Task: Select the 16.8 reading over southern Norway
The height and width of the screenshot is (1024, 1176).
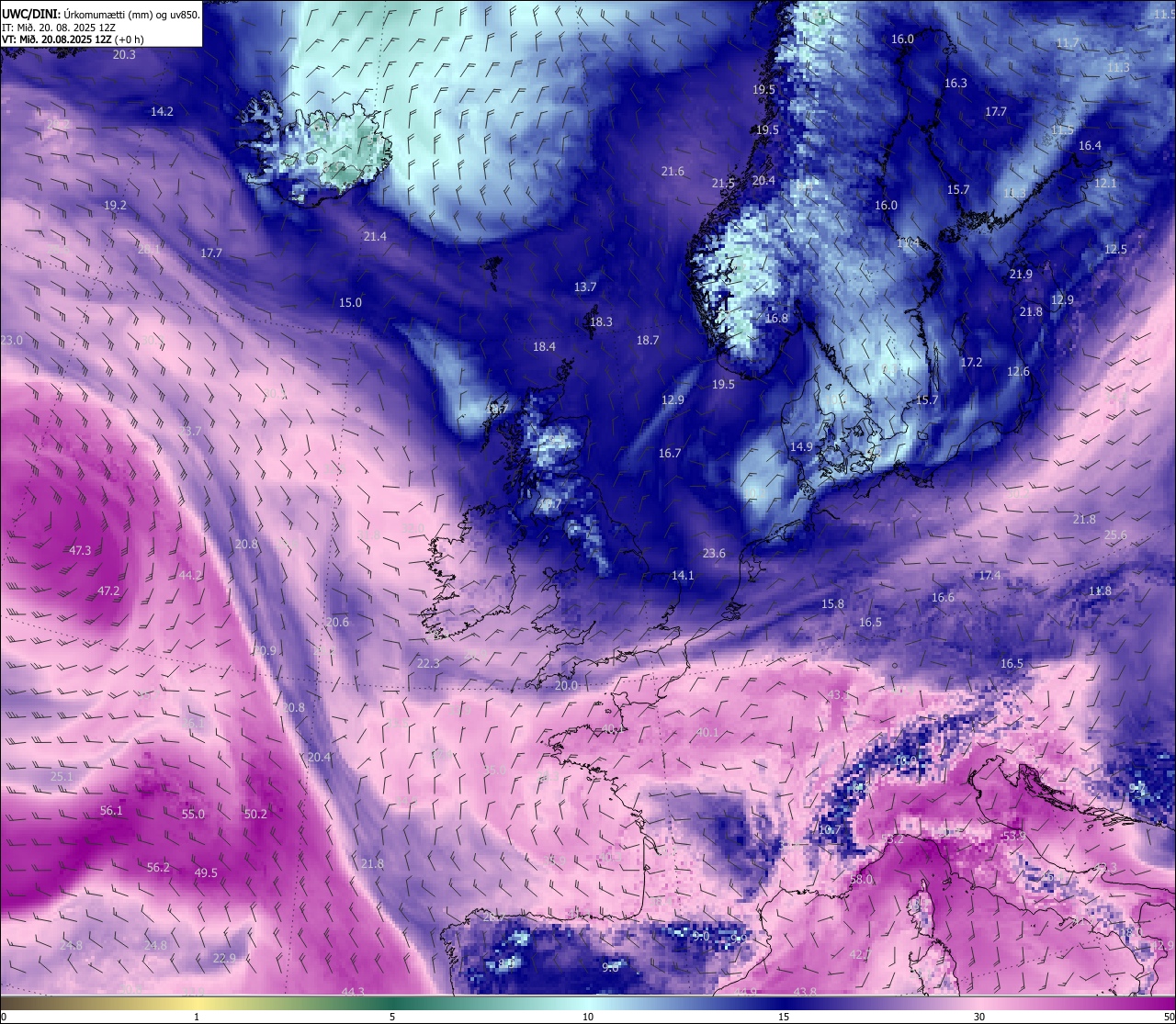Action: coord(776,319)
